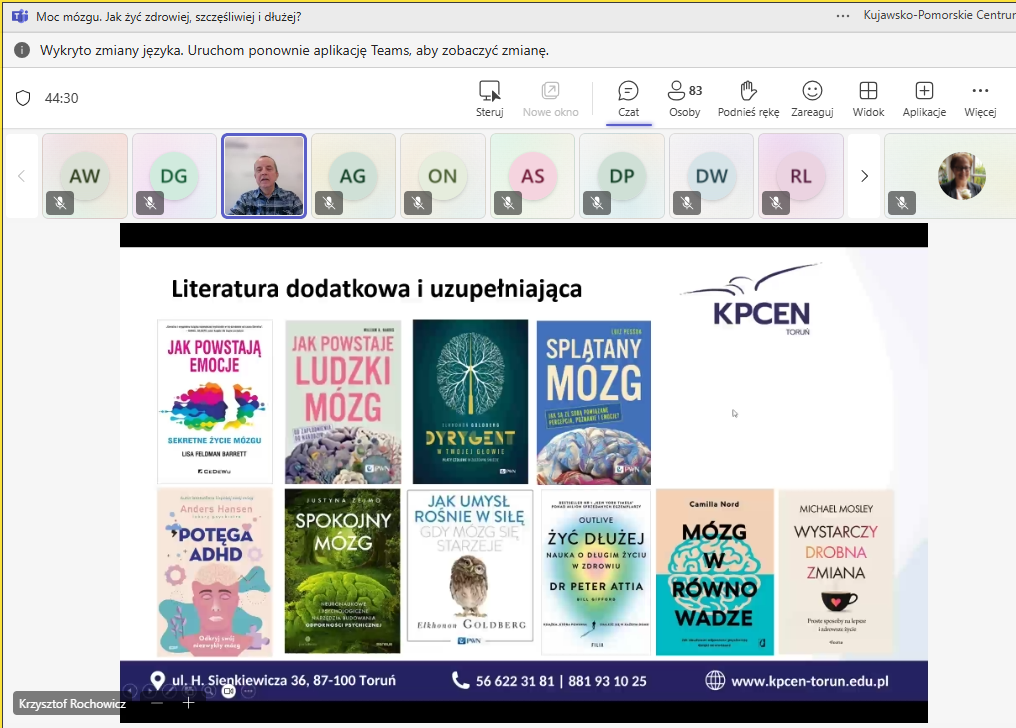Click the Wystarczy drobna zmiana book cover
This screenshot has height=728, width=1016.
point(836,572)
